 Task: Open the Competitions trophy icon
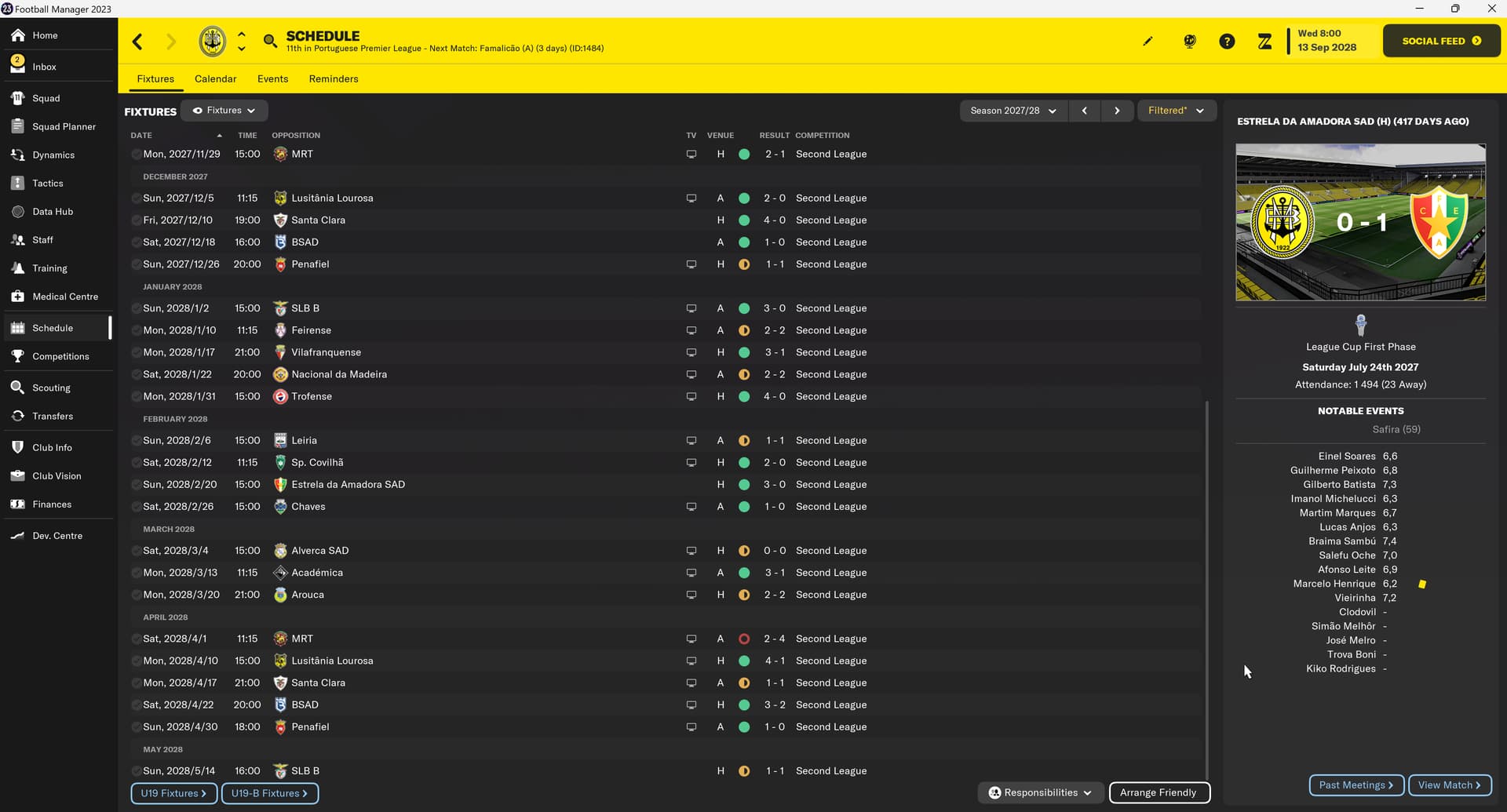point(18,355)
